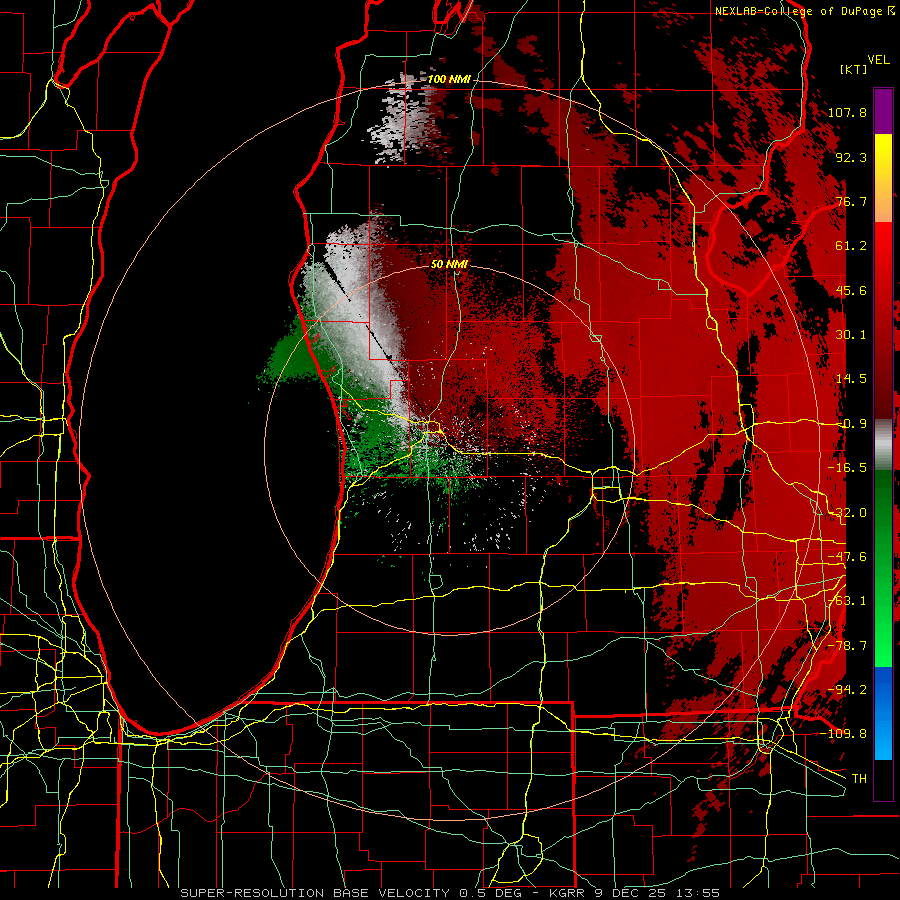Click the -63.1 legend value
This screenshot has height=900, width=900.
[x=847, y=601]
